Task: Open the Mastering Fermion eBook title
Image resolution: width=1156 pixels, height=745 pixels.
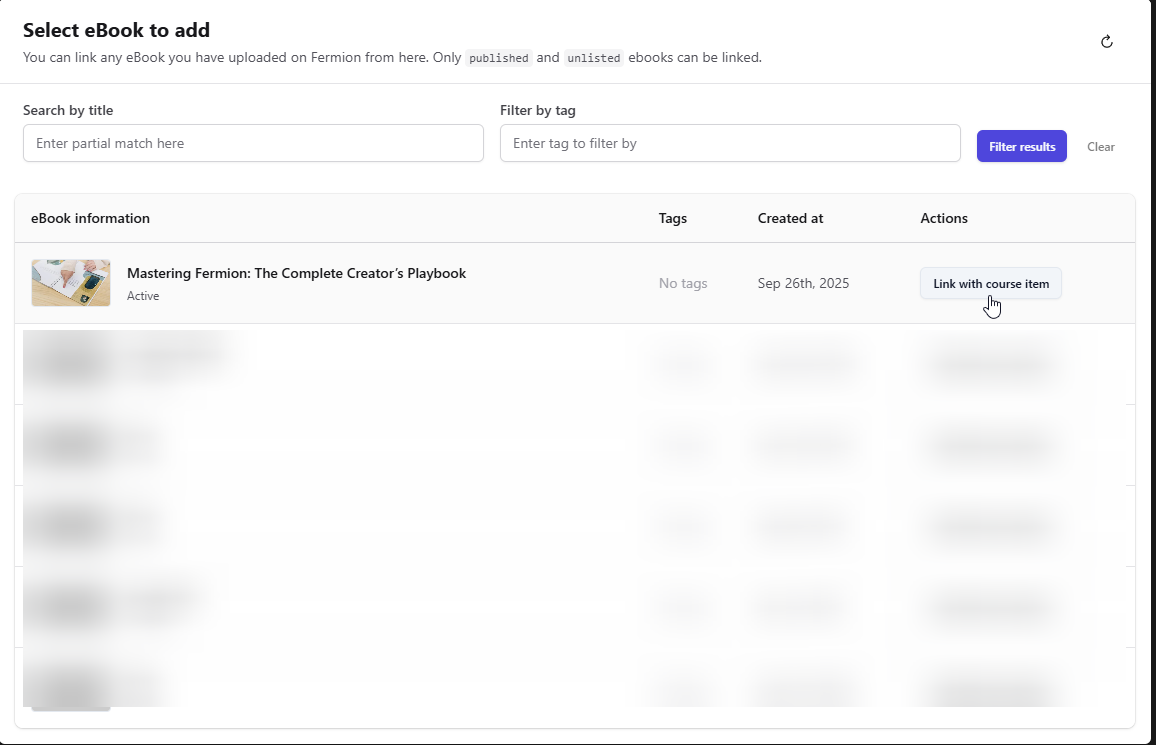Action: point(296,273)
